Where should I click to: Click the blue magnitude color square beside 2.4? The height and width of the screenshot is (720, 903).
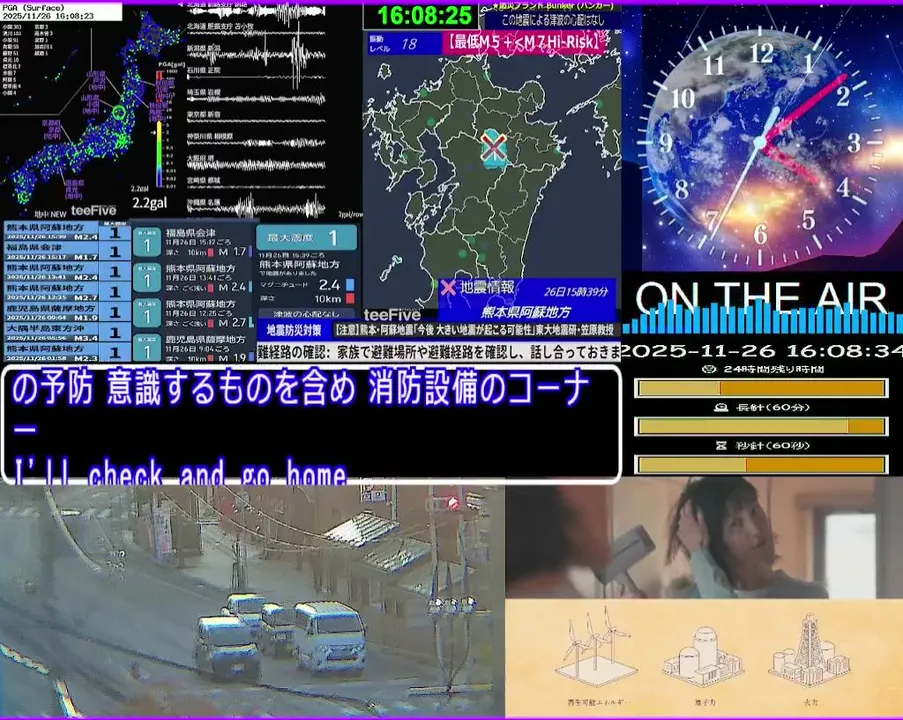pyautogui.click(x=350, y=285)
